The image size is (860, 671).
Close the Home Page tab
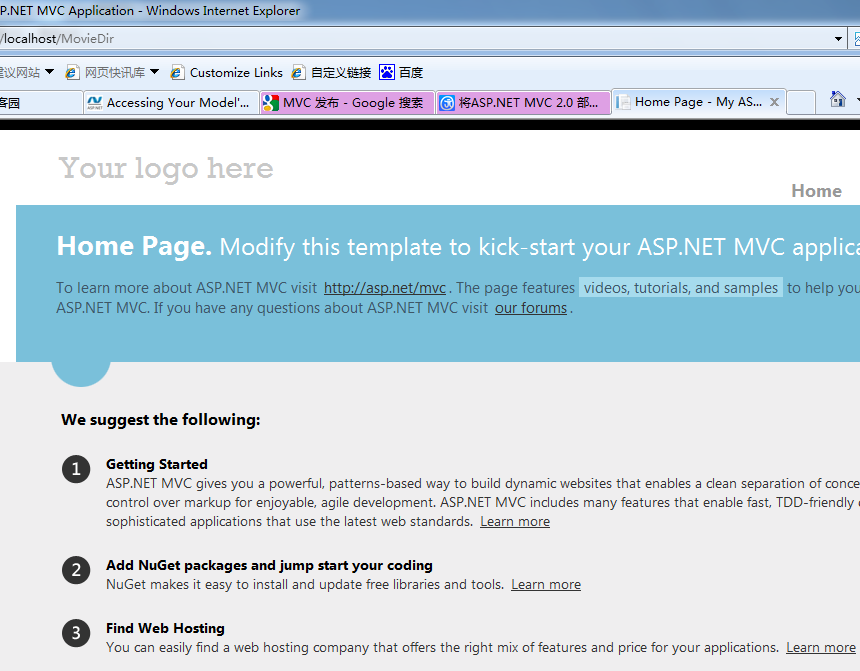point(774,102)
